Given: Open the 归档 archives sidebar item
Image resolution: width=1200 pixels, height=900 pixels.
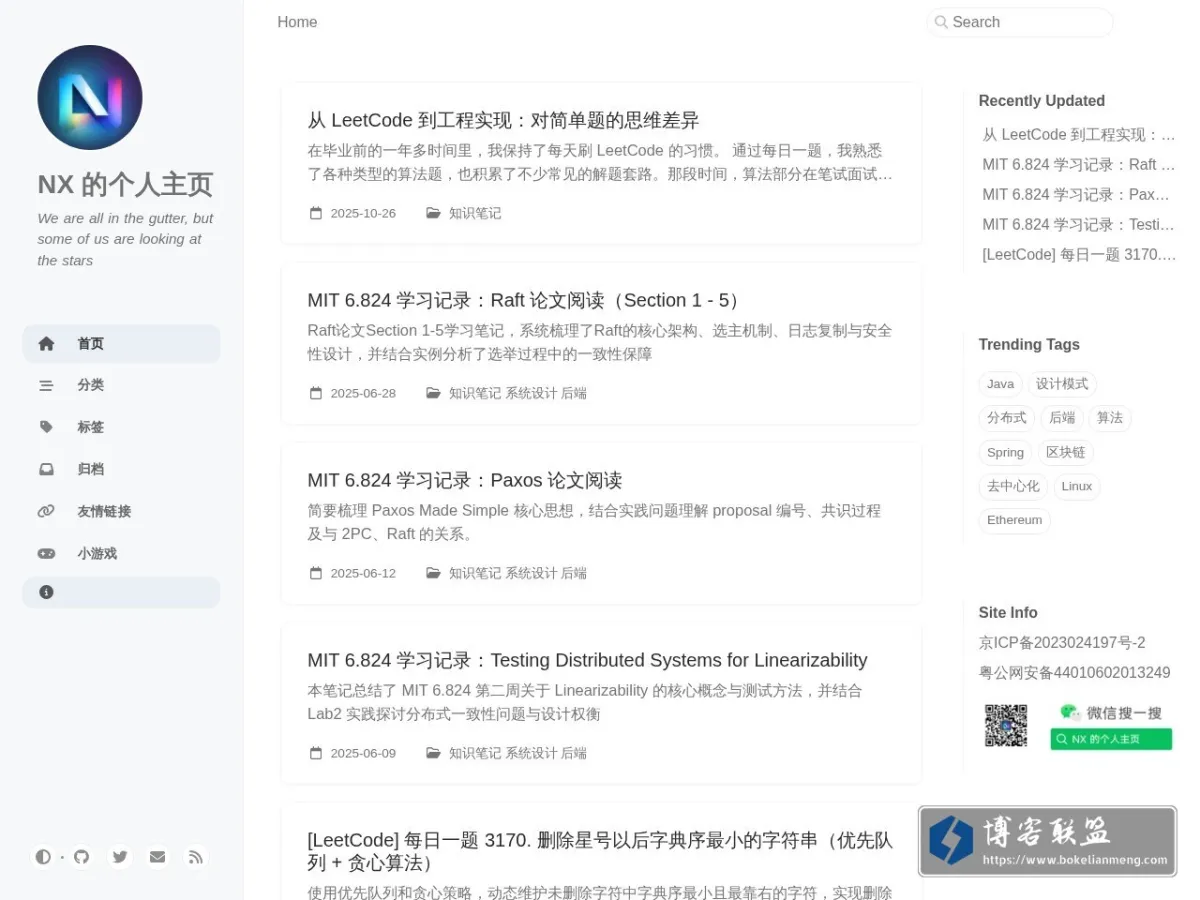Looking at the screenshot, I should point(121,470).
